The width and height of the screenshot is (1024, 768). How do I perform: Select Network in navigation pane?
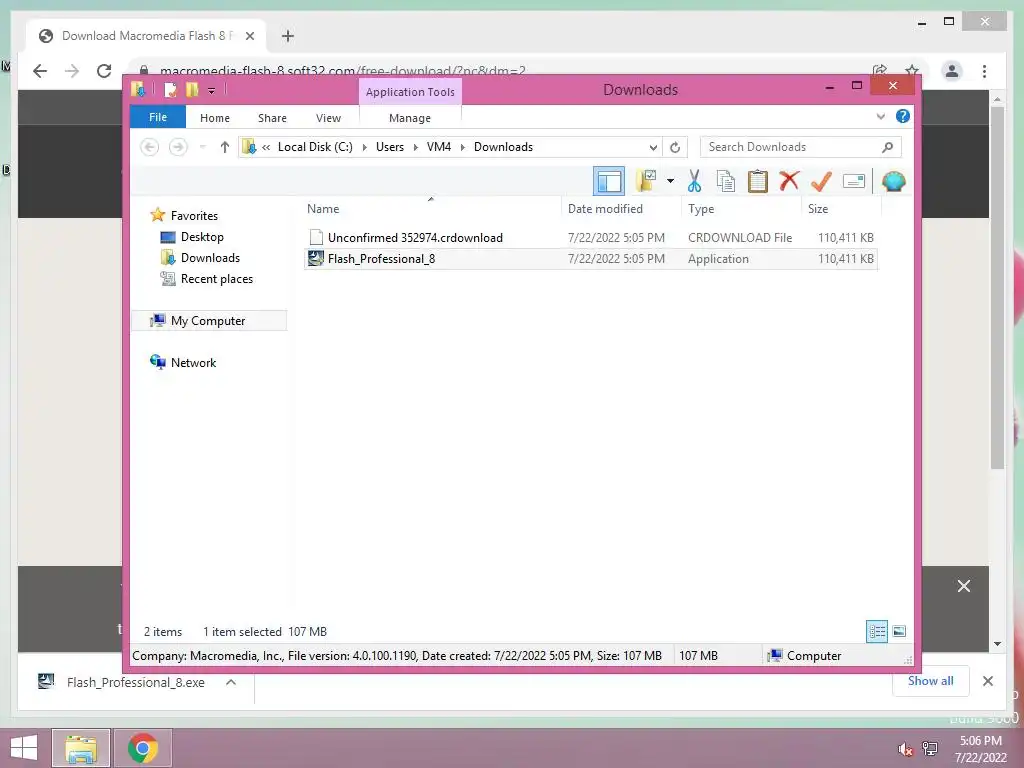[x=193, y=362]
